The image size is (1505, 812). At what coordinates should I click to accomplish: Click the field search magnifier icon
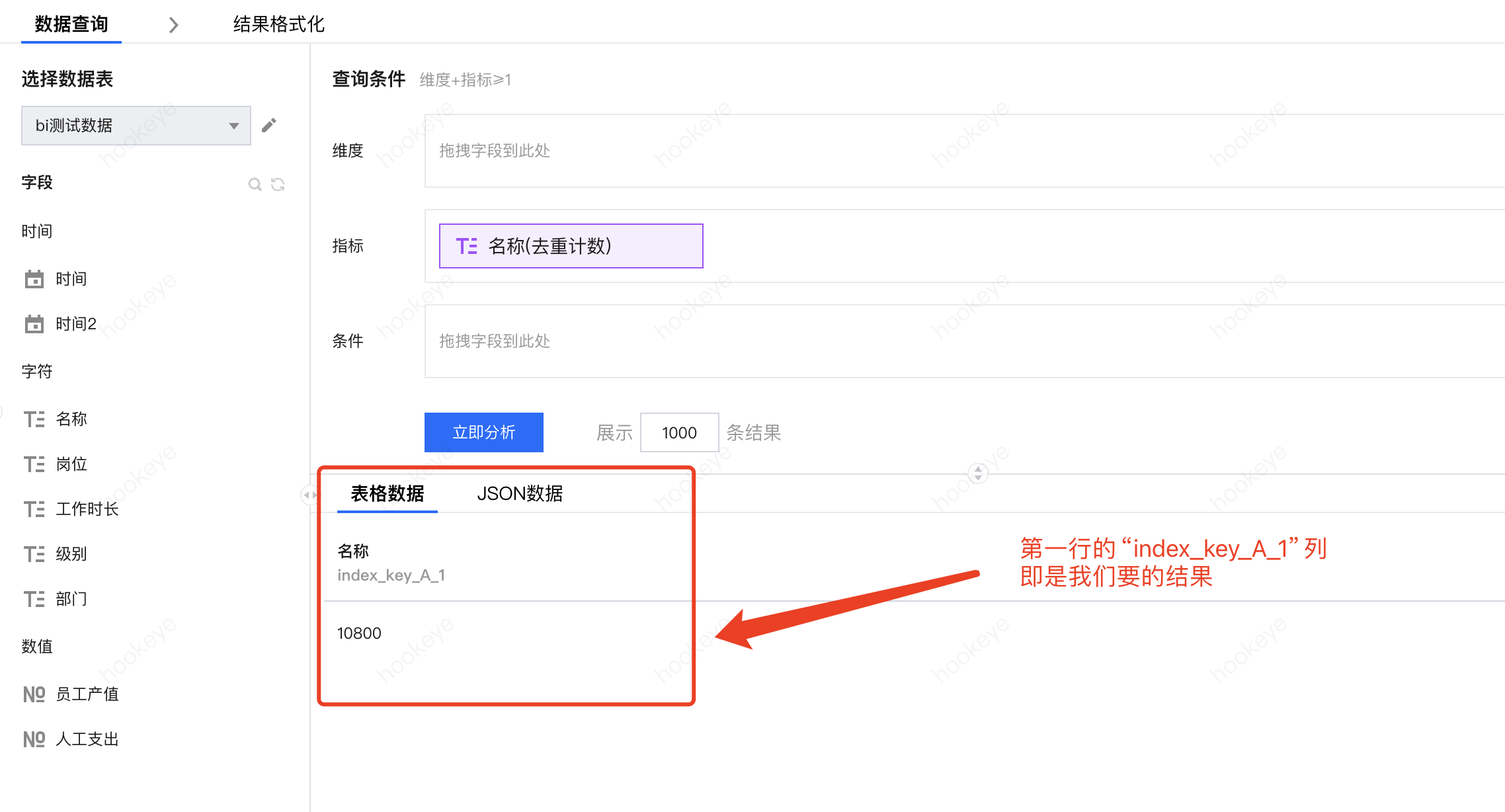pyautogui.click(x=255, y=184)
